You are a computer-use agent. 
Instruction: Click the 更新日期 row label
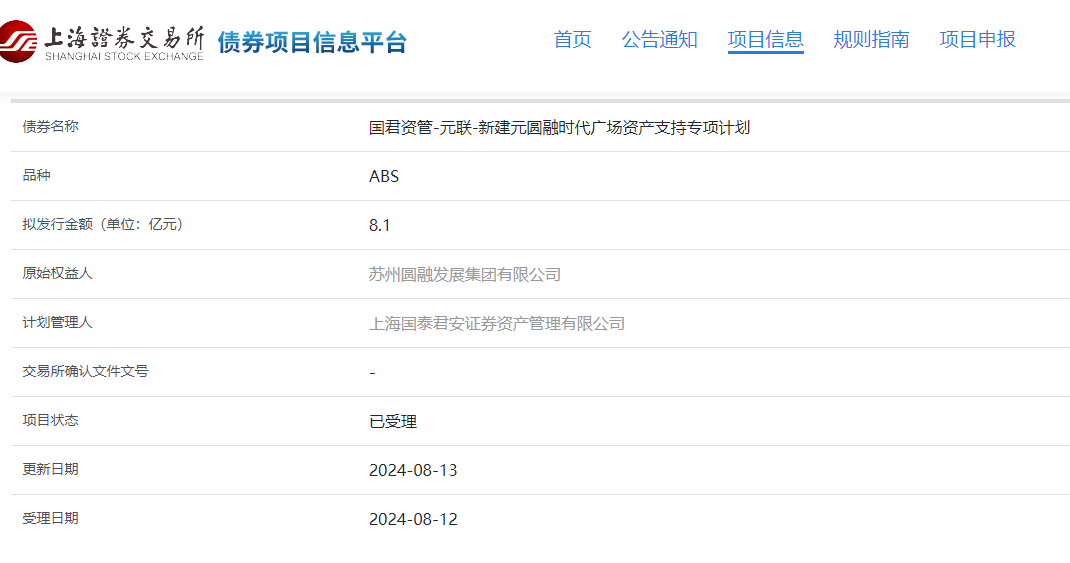pos(50,470)
